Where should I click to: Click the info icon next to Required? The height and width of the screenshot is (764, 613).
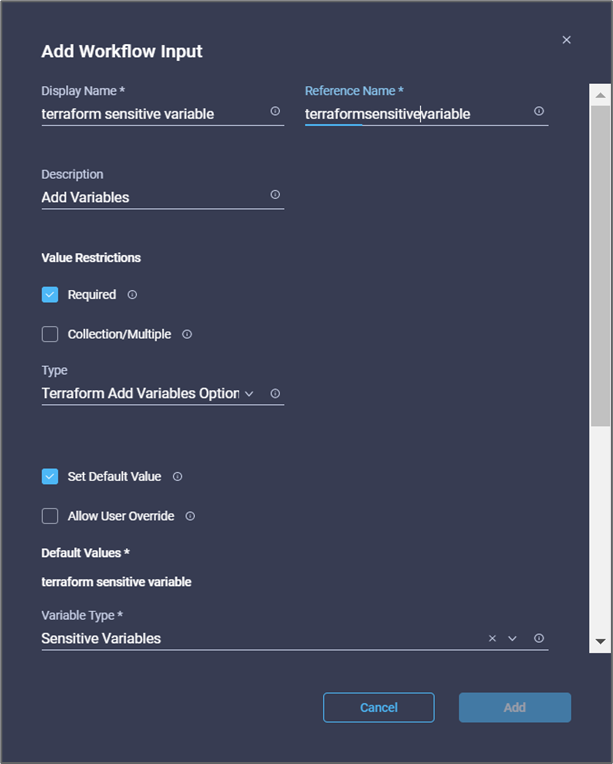coord(132,295)
